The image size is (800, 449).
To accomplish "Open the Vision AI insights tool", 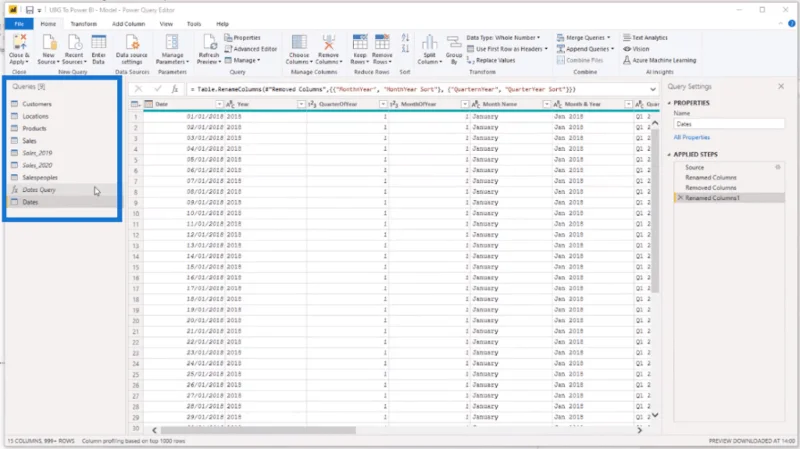I will point(636,49).
